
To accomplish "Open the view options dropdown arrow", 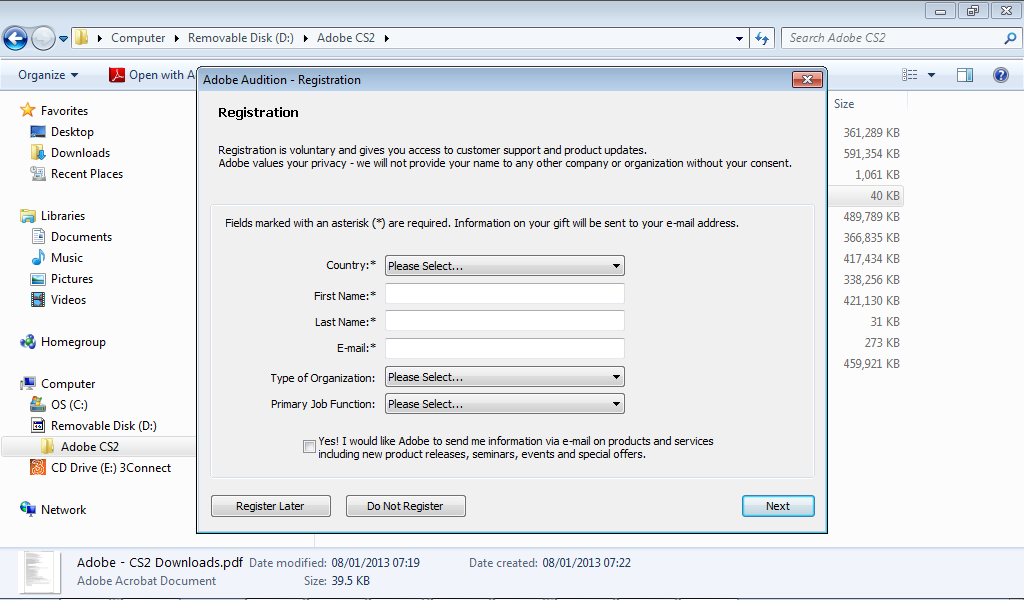I will (x=931, y=75).
